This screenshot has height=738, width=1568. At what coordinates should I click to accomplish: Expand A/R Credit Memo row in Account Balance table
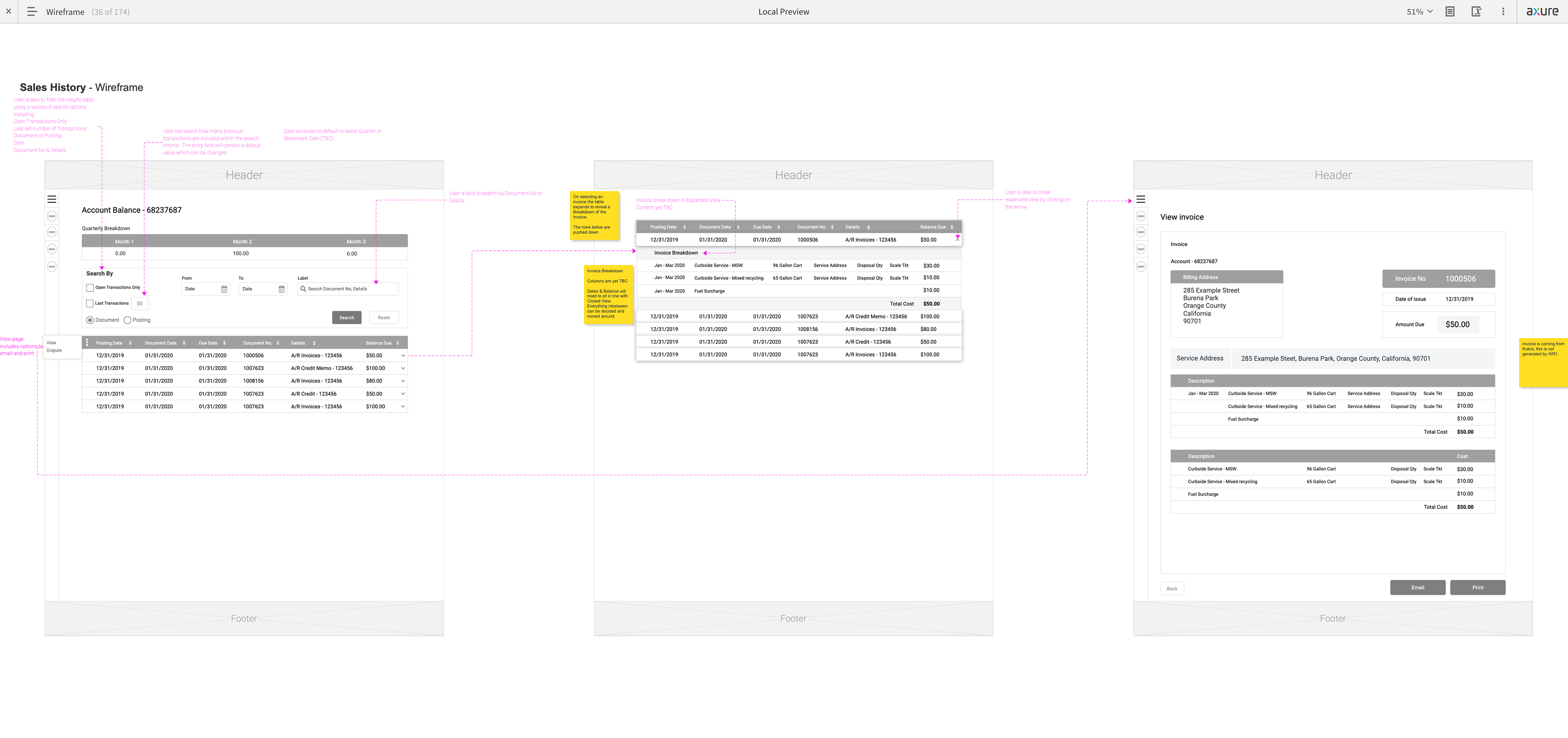[403, 368]
